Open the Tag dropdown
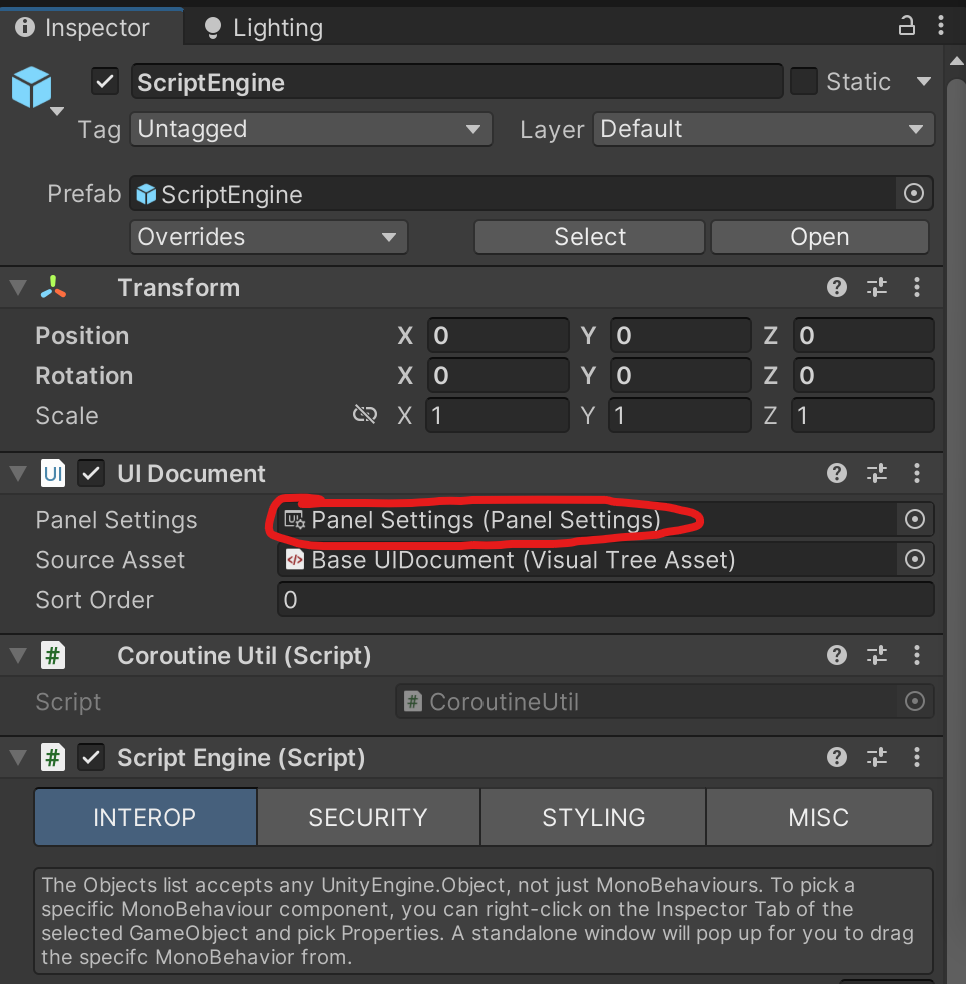The width and height of the screenshot is (966, 984). coord(310,129)
